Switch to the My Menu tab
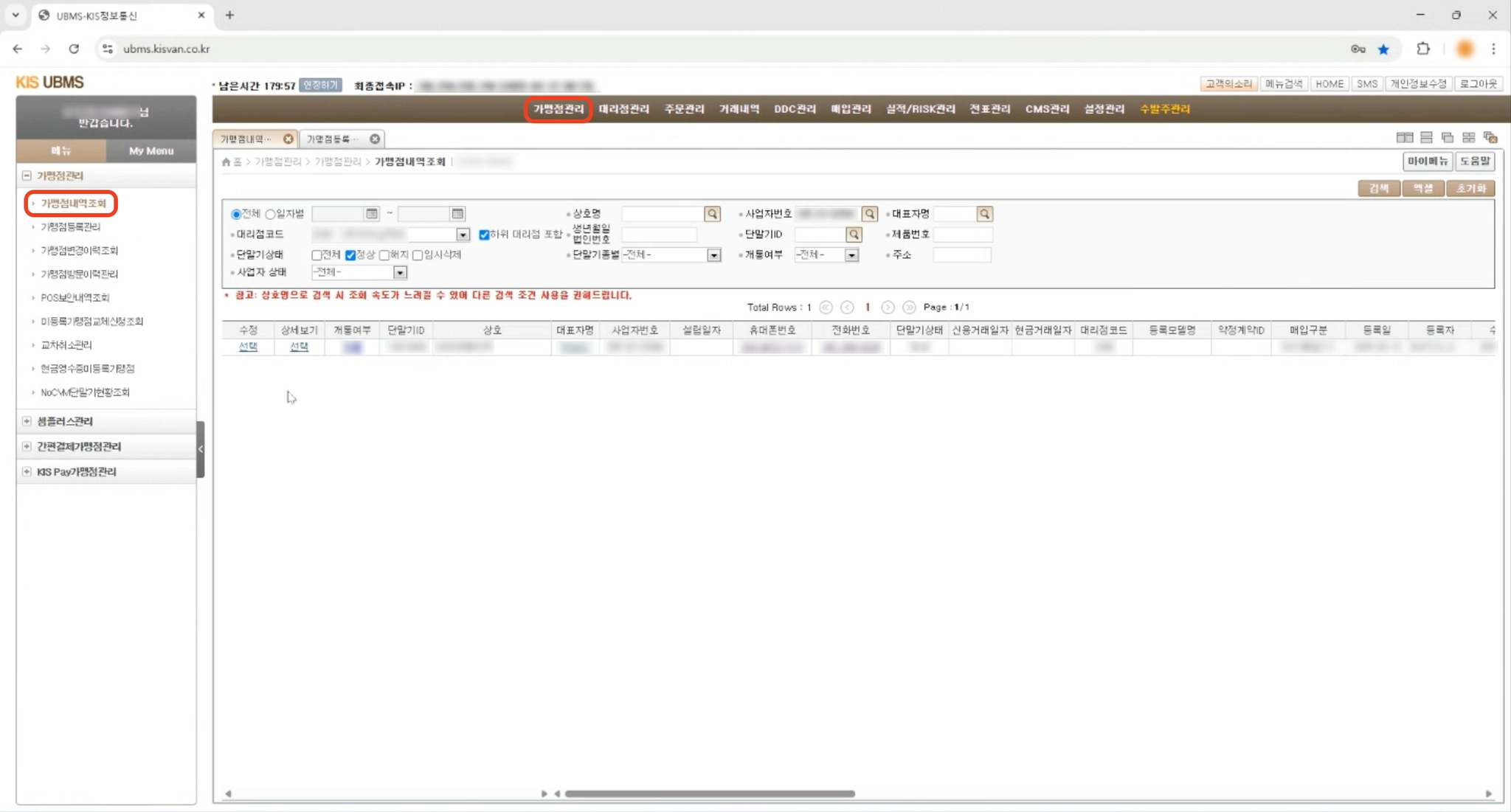The width and height of the screenshot is (1511, 812). (151, 150)
